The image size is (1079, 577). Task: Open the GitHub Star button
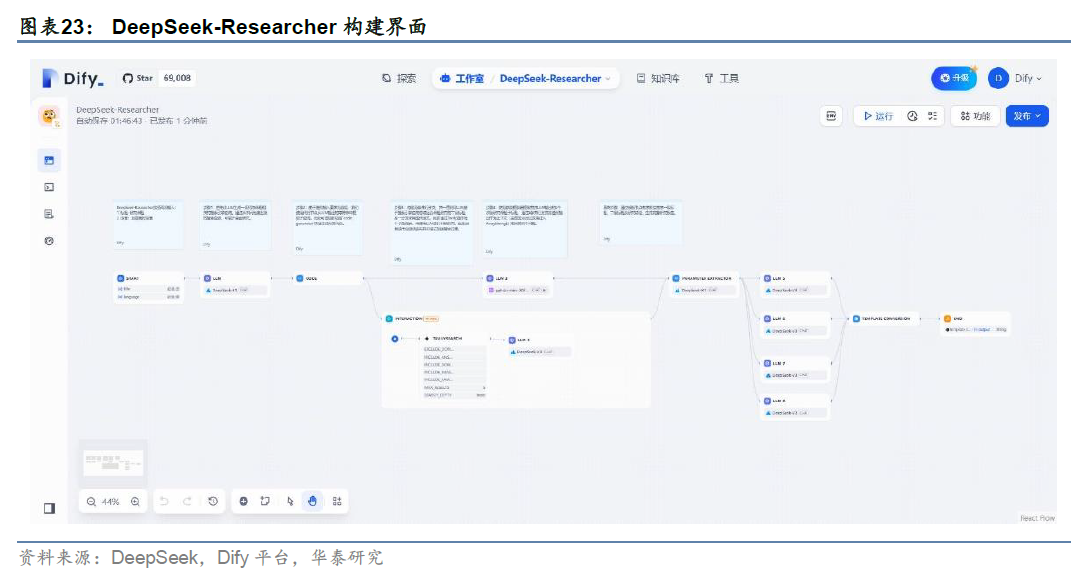pos(138,78)
